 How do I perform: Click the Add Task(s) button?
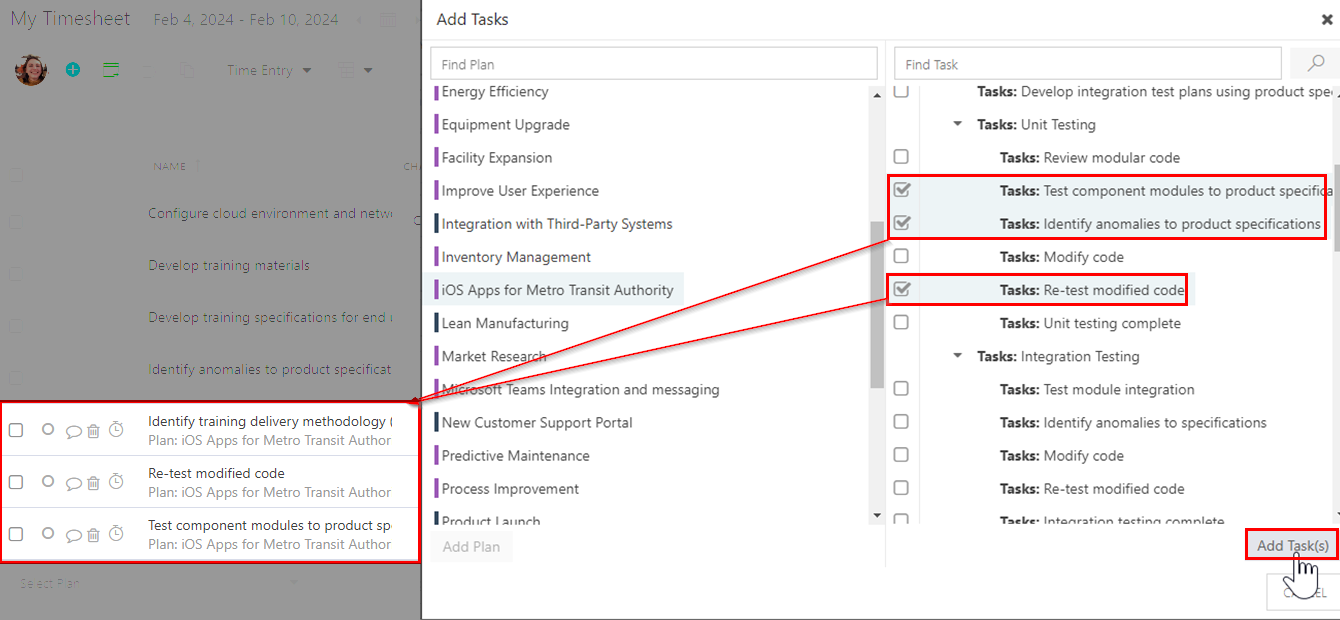pos(1291,544)
